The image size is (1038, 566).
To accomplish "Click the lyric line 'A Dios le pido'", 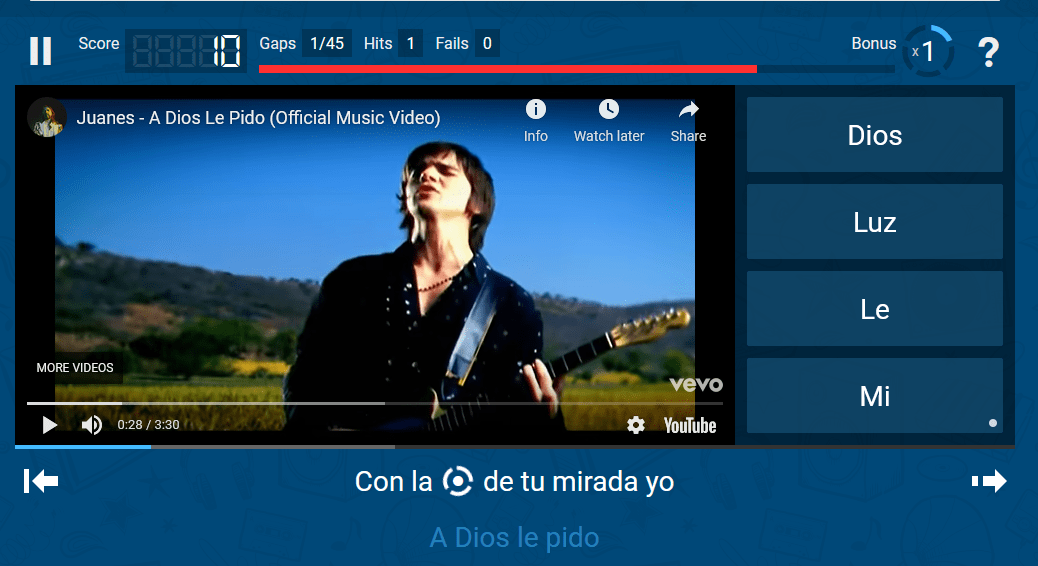I will [514, 538].
